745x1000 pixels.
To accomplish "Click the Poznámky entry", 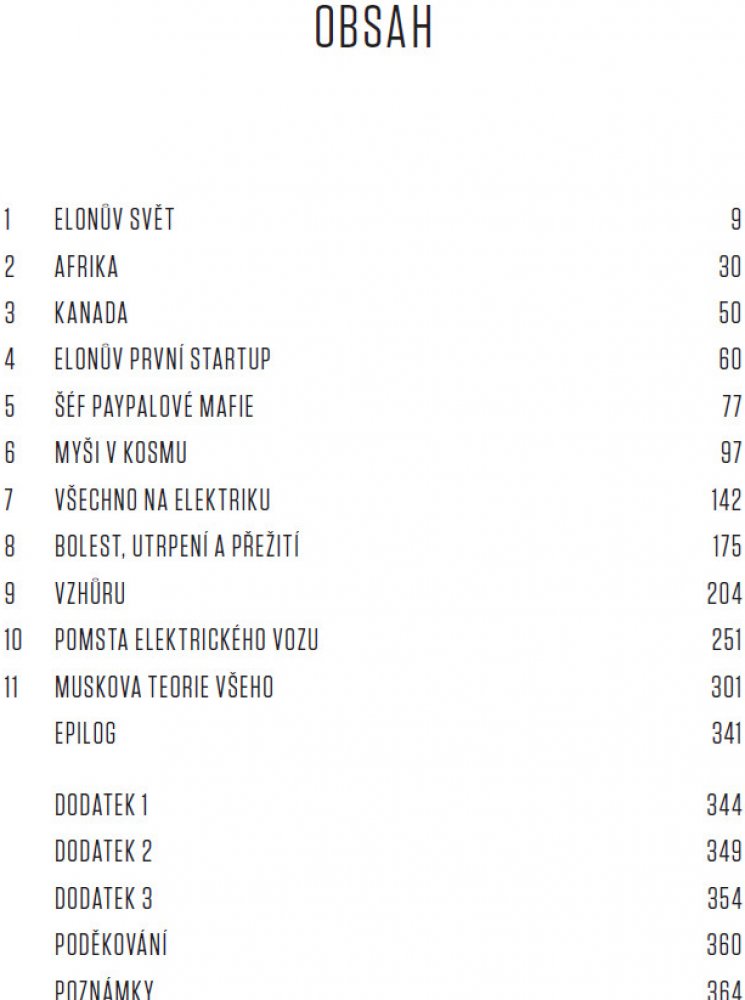I will coord(104,989).
